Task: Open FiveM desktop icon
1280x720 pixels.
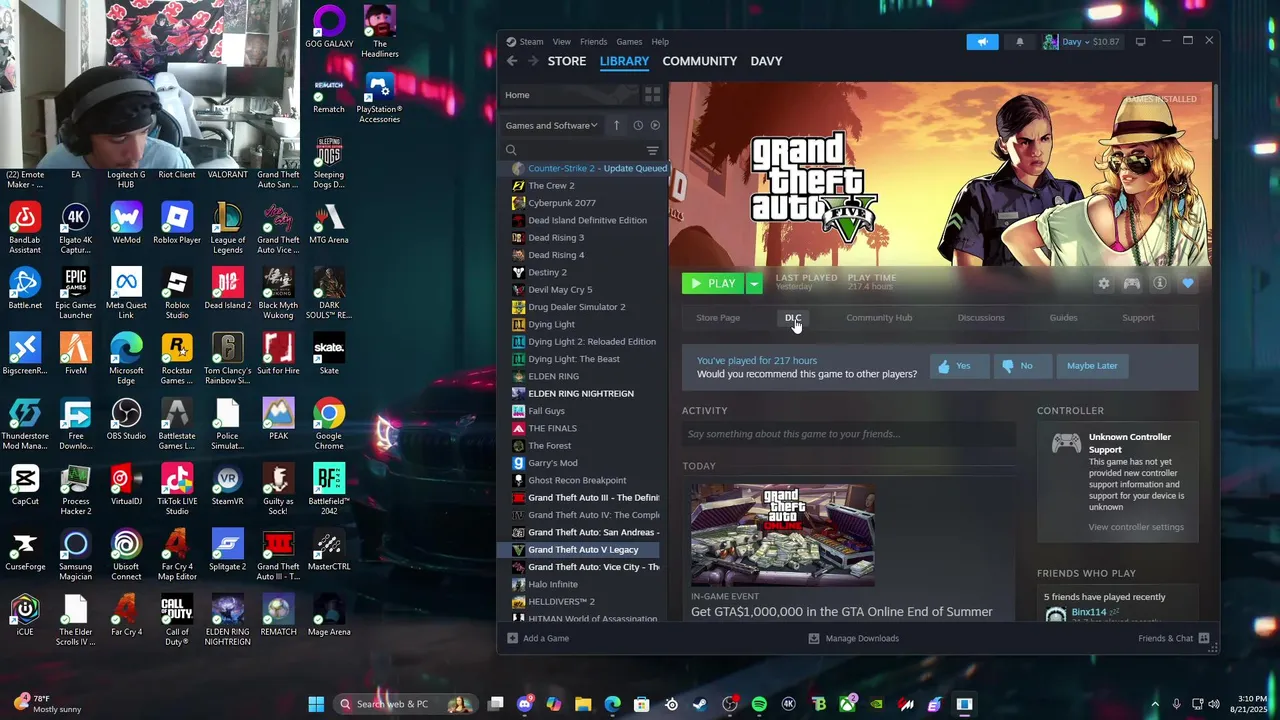Action: 76,354
